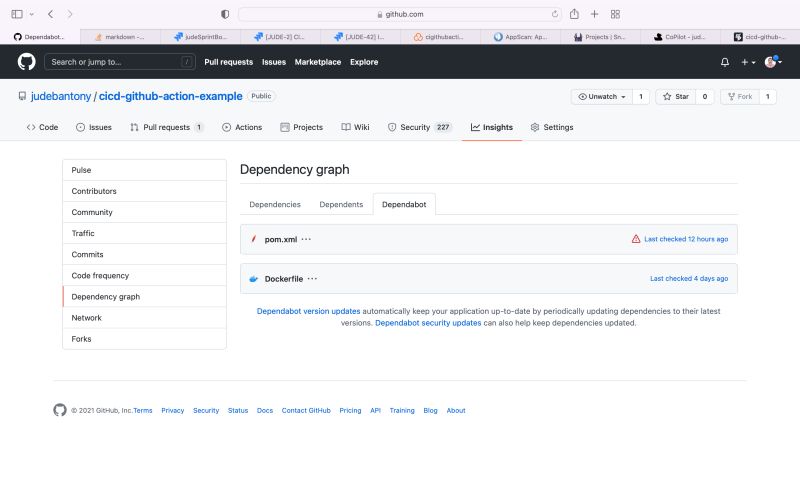Open Safari tab overview grid icon
The width and height of the screenshot is (800, 500).
[615, 14]
